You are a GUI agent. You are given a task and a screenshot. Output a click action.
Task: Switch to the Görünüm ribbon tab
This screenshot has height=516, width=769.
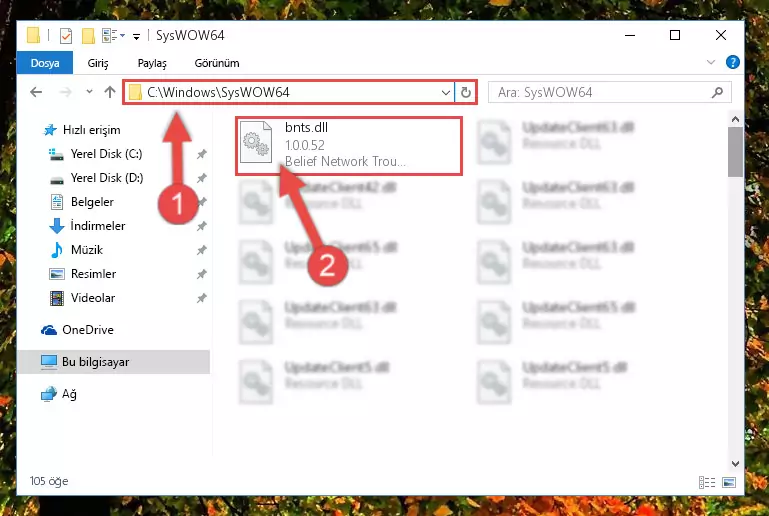click(x=217, y=63)
